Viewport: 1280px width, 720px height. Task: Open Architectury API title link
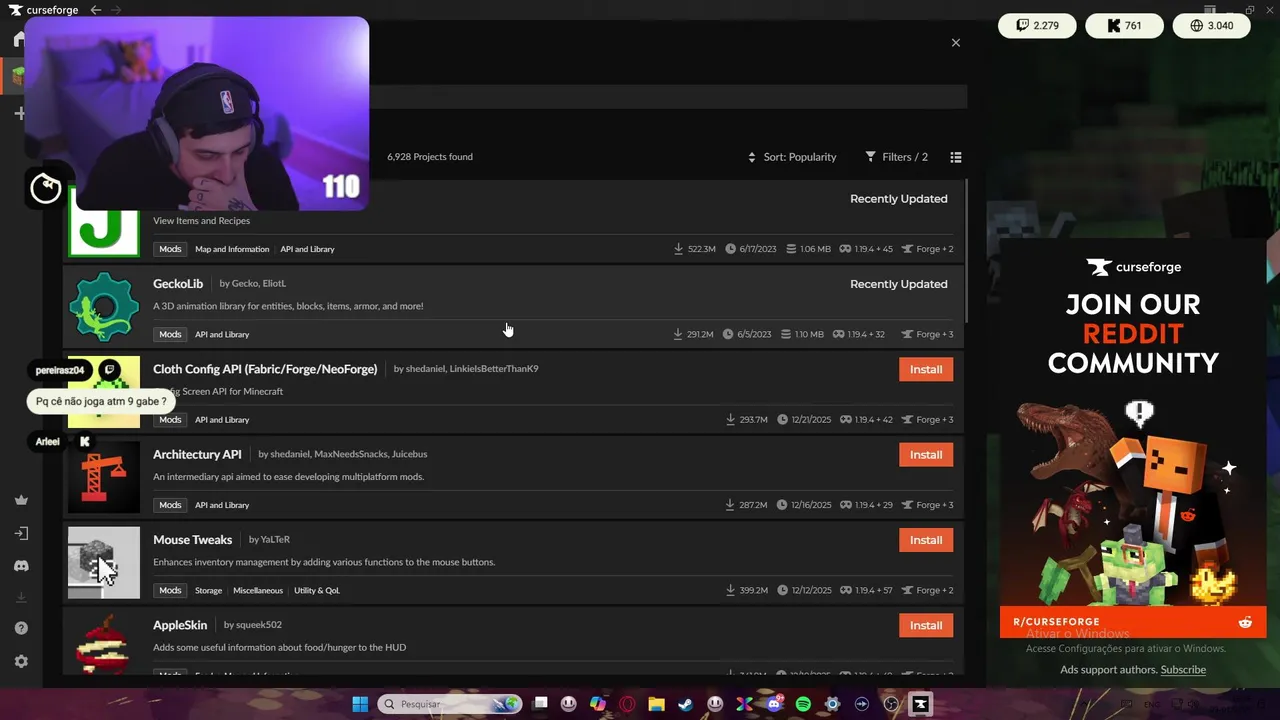tap(197, 454)
